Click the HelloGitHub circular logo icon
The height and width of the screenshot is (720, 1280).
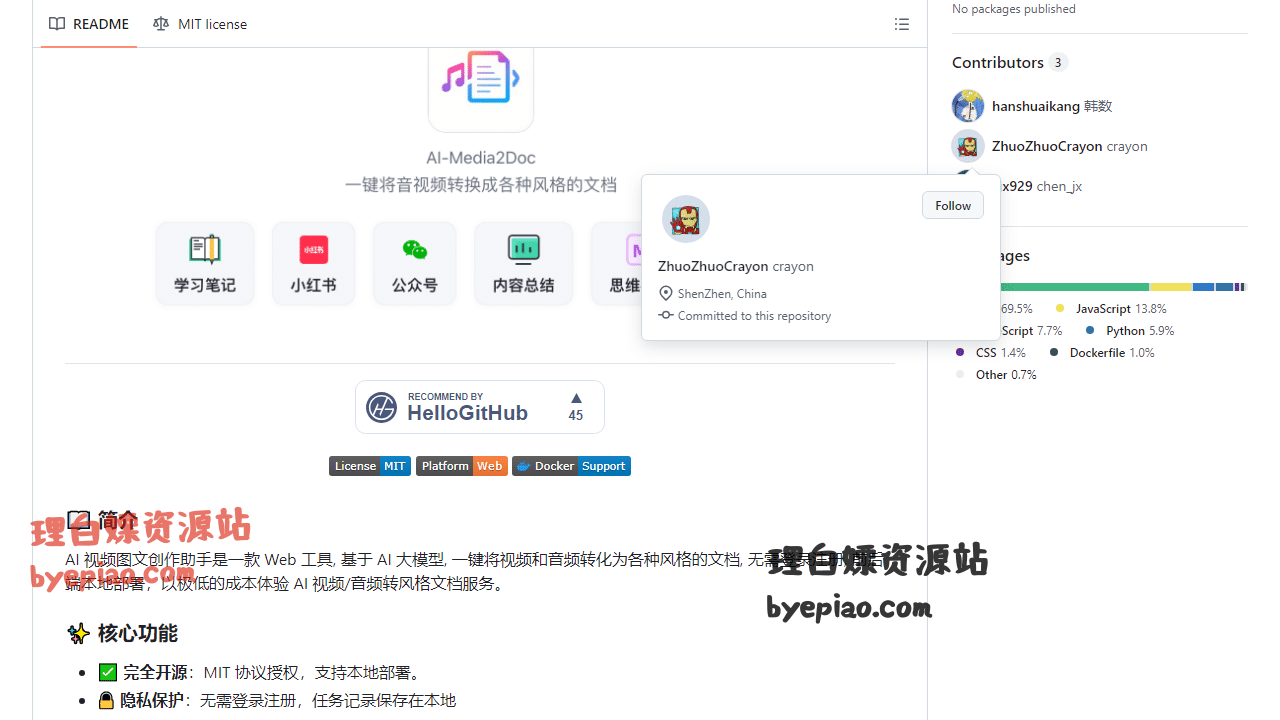[x=382, y=407]
